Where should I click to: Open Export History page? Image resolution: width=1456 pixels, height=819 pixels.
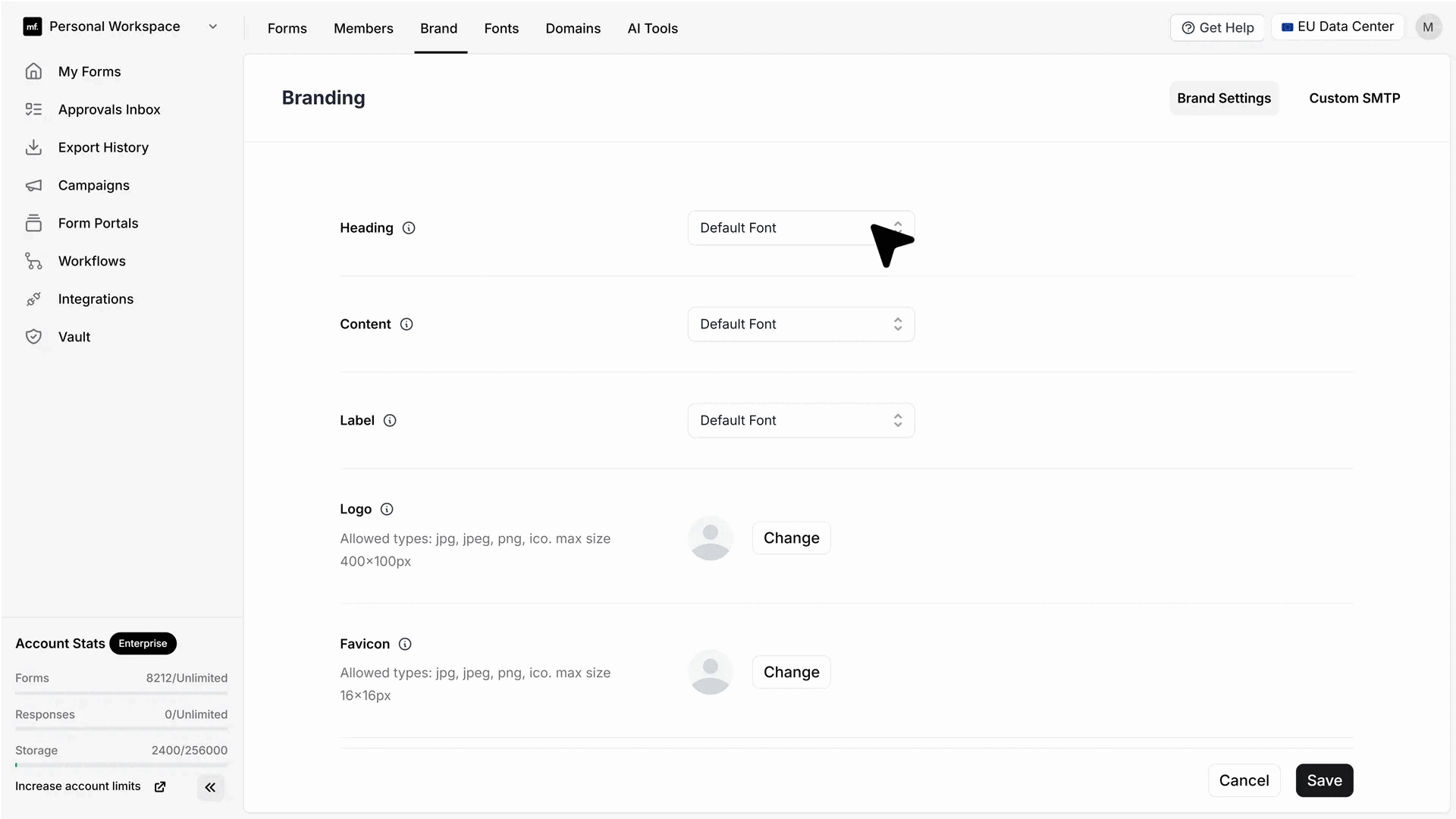point(103,147)
